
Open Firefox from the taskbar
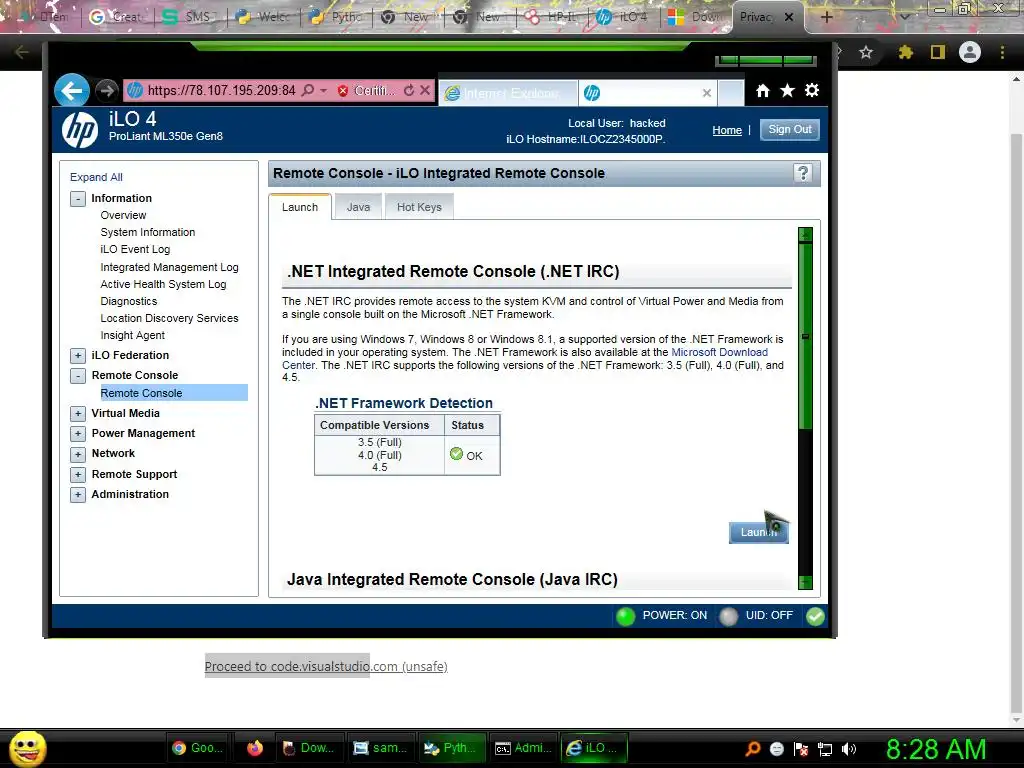[255, 748]
